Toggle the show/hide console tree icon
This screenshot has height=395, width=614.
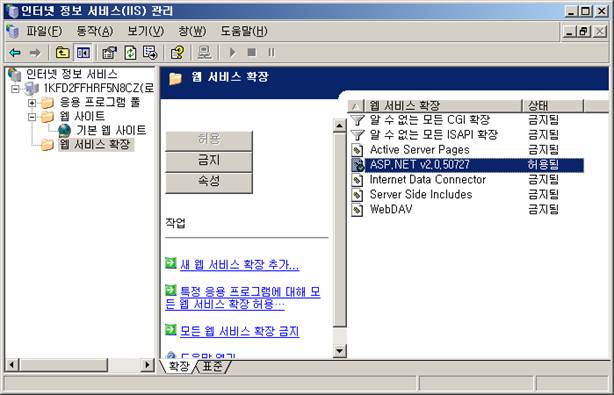click(83, 52)
